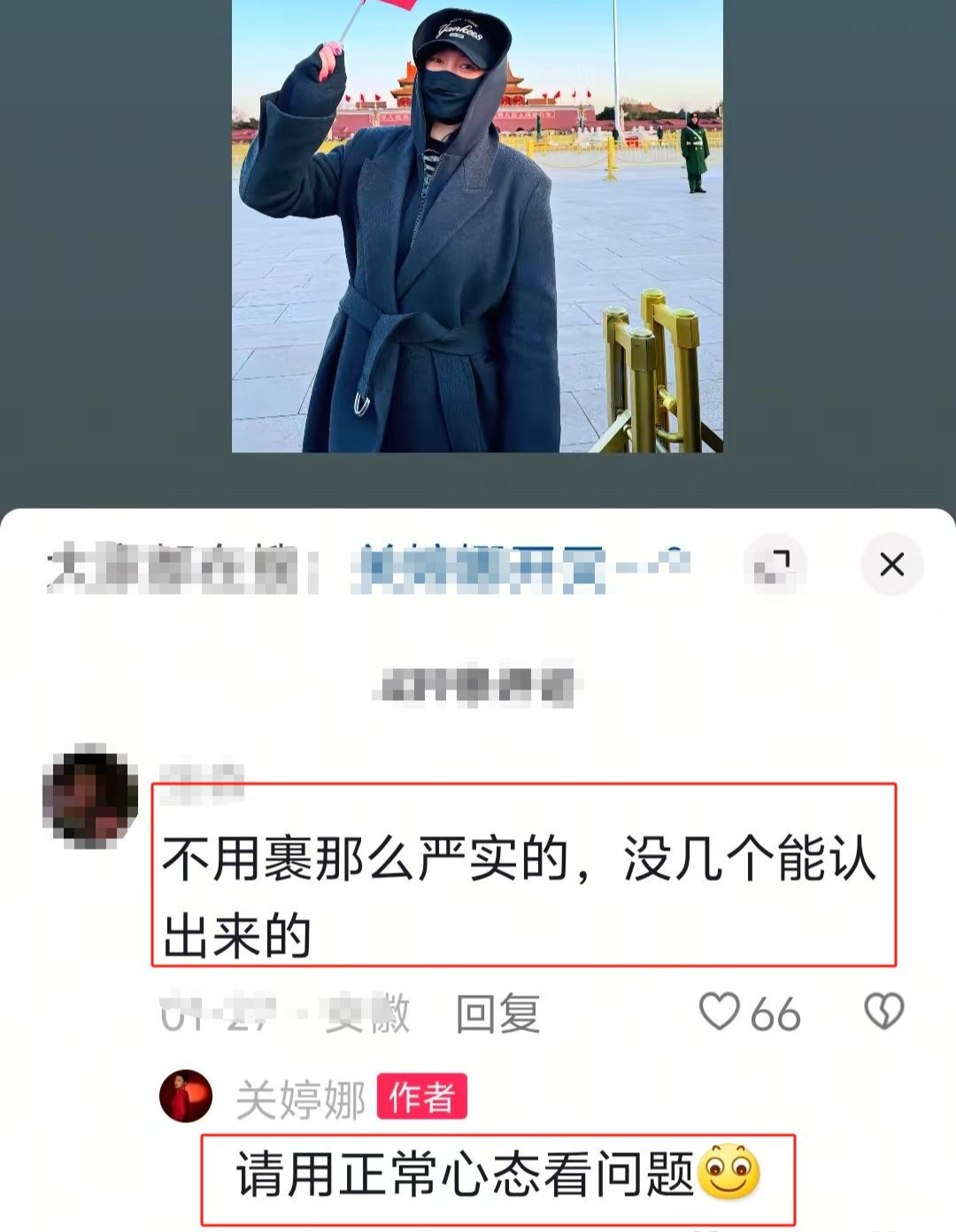Image resolution: width=956 pixels, height=1232 pixels.
Task: Tap the broken-heart dislike icon
Action: (883, 1011)
